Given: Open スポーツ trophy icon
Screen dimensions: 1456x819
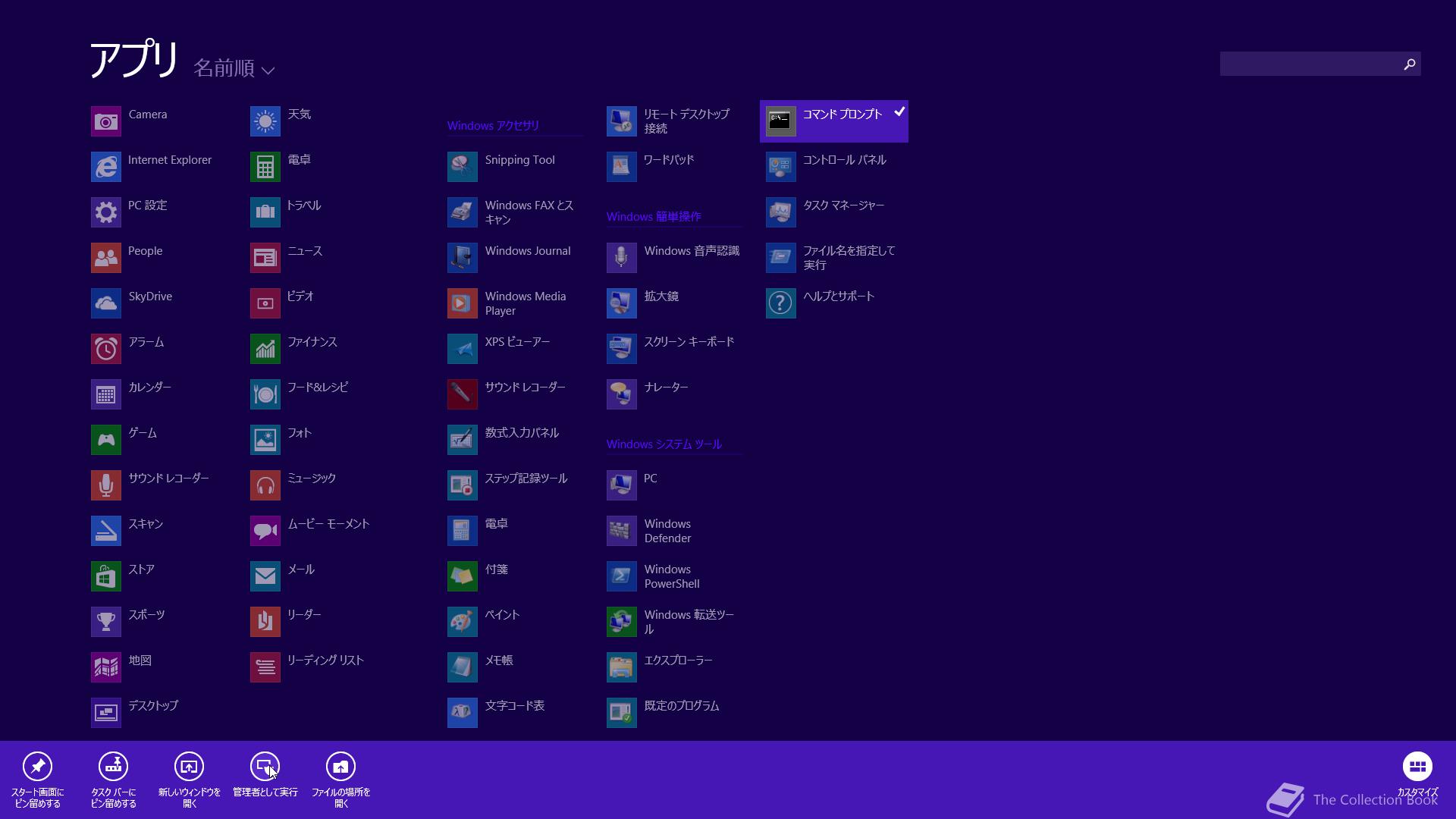Looking at the screenshot, I should [106, 622].
